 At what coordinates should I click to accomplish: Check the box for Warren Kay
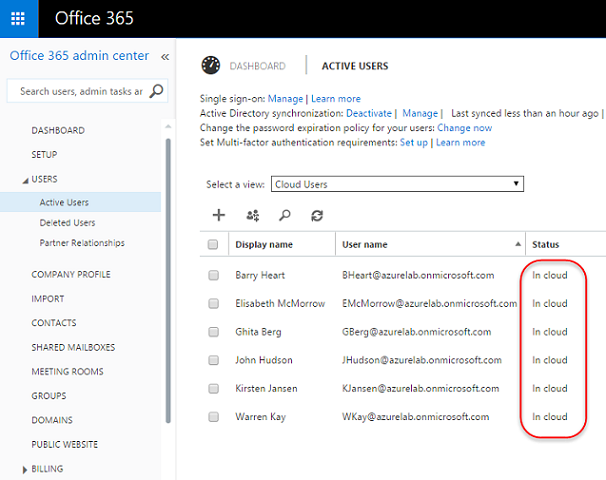tap(213, 417)
